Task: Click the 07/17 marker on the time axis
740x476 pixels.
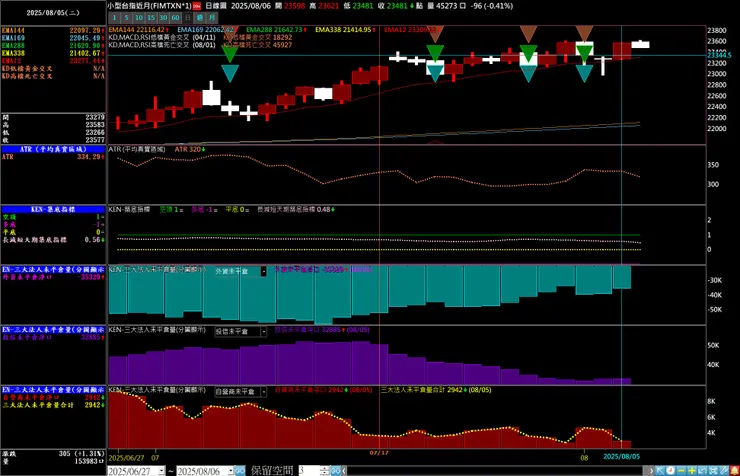Action: click(x=378, y=452)
